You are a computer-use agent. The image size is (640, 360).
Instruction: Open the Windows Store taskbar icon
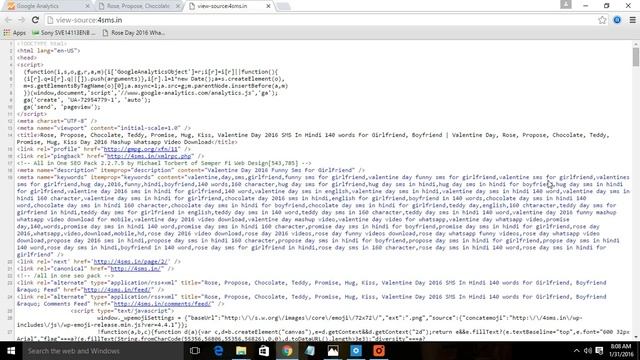pos(264,351)
